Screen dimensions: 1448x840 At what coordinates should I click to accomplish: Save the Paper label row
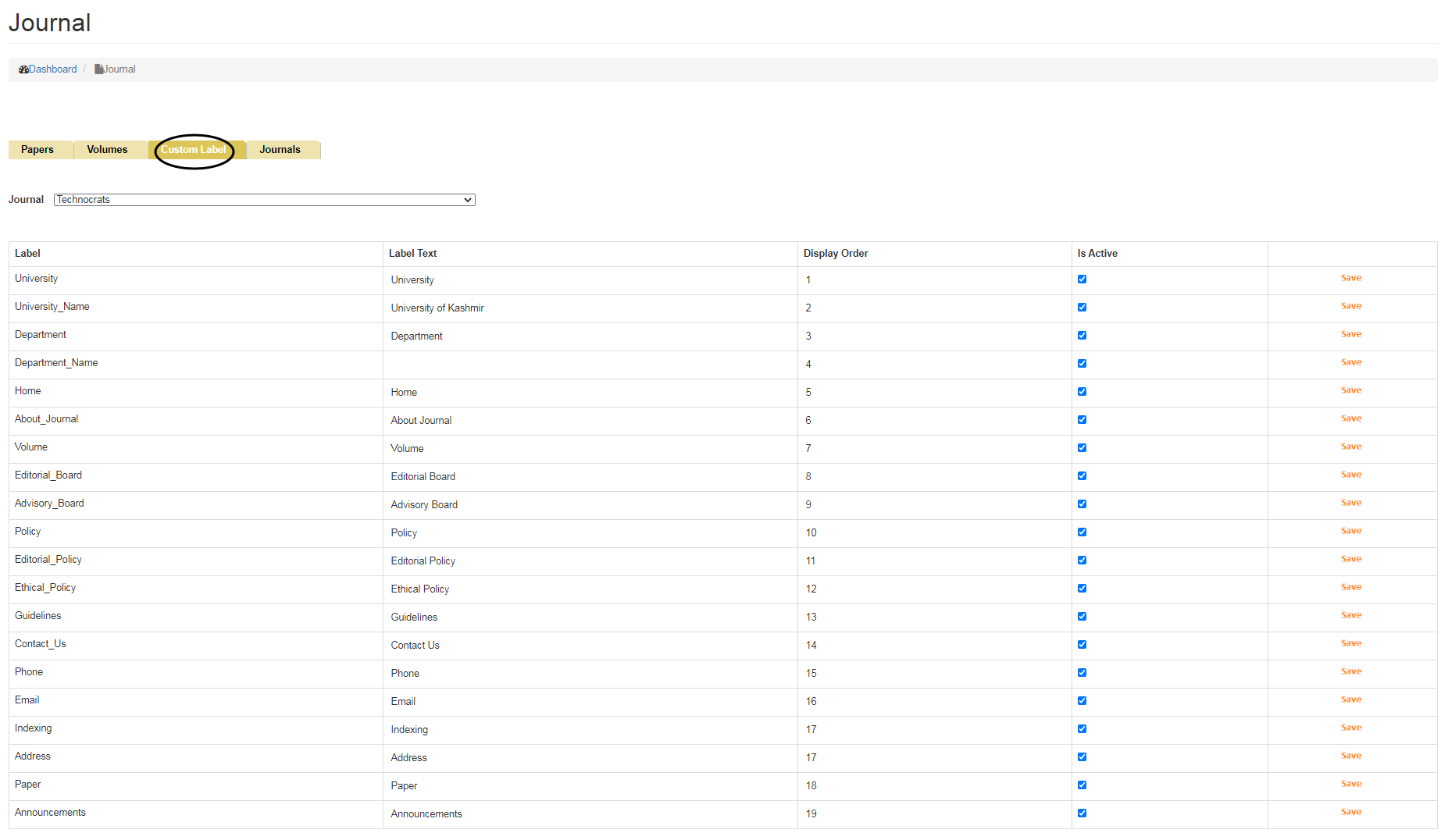point(1350,784)
